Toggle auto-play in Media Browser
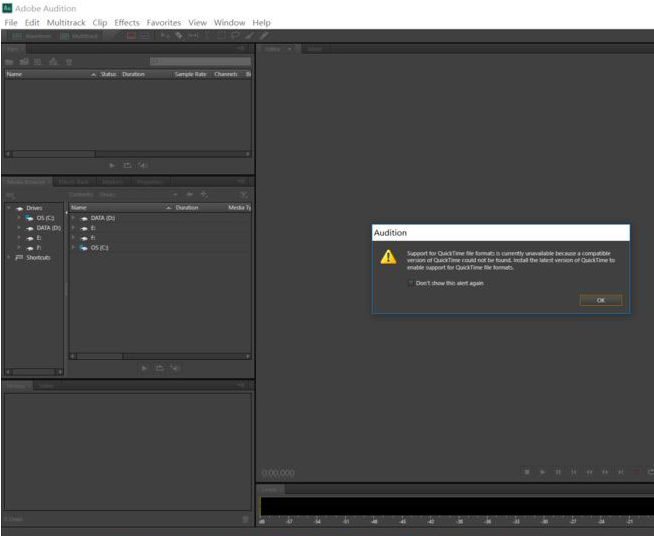 175,368
